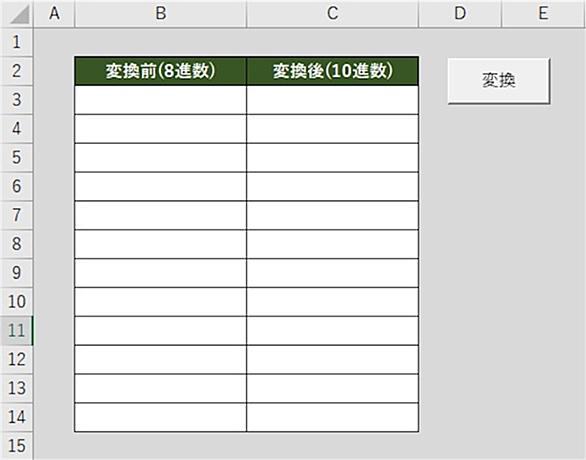Click the 変換 button
The height and width of the screenshot is (460, 586).
tap(499, 80)
